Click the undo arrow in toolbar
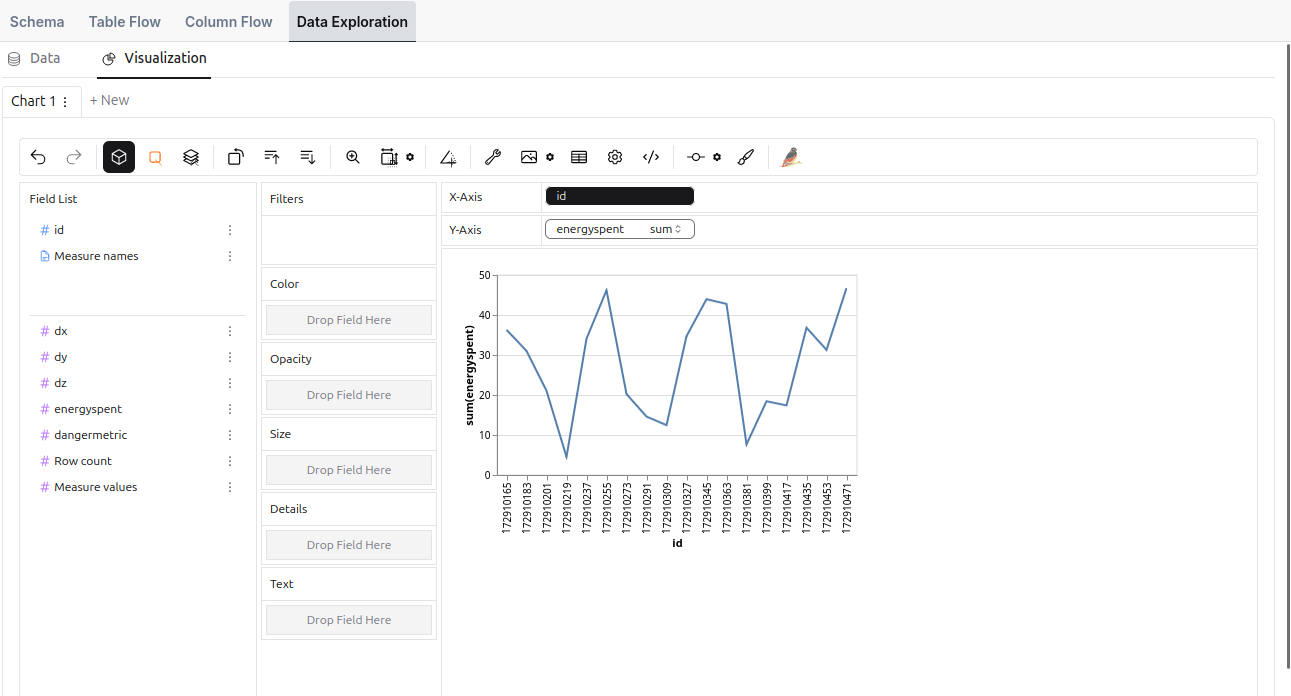The width and height of the screenshot is (1291, 696). 38,157
